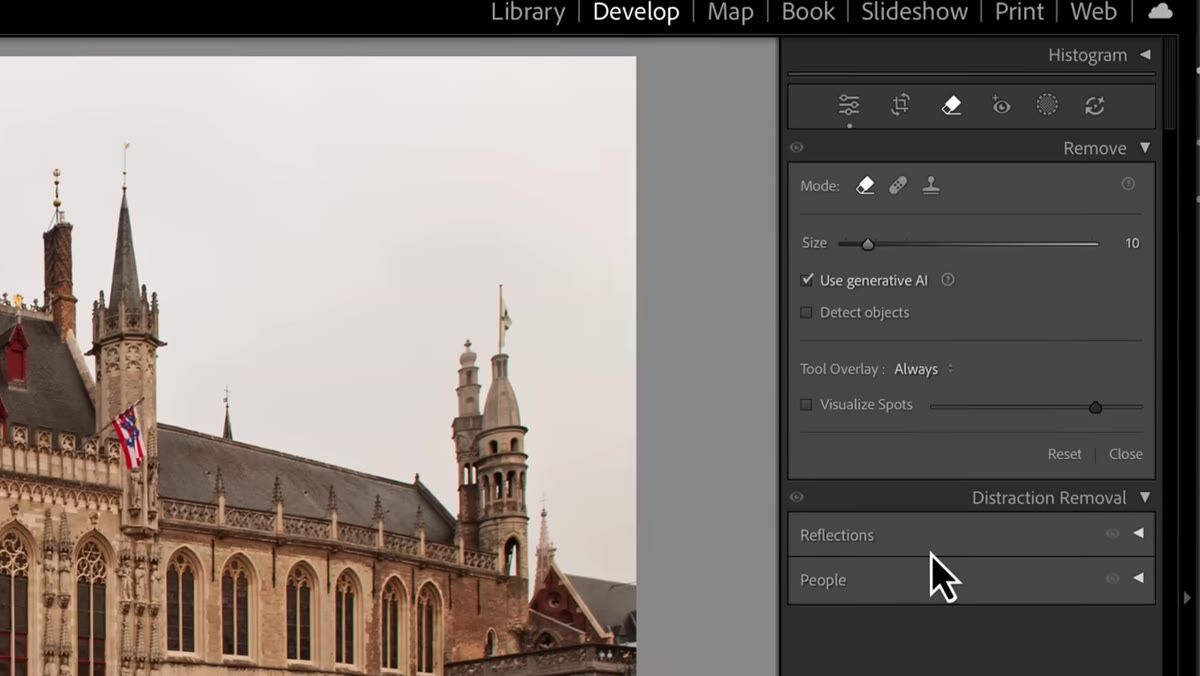Expand the Histogram panel

click(1145, 55)
